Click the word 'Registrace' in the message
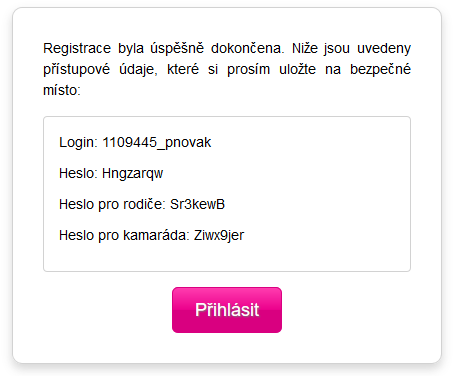The height and width of the screenshot is (376, 457). coord(77,49)
